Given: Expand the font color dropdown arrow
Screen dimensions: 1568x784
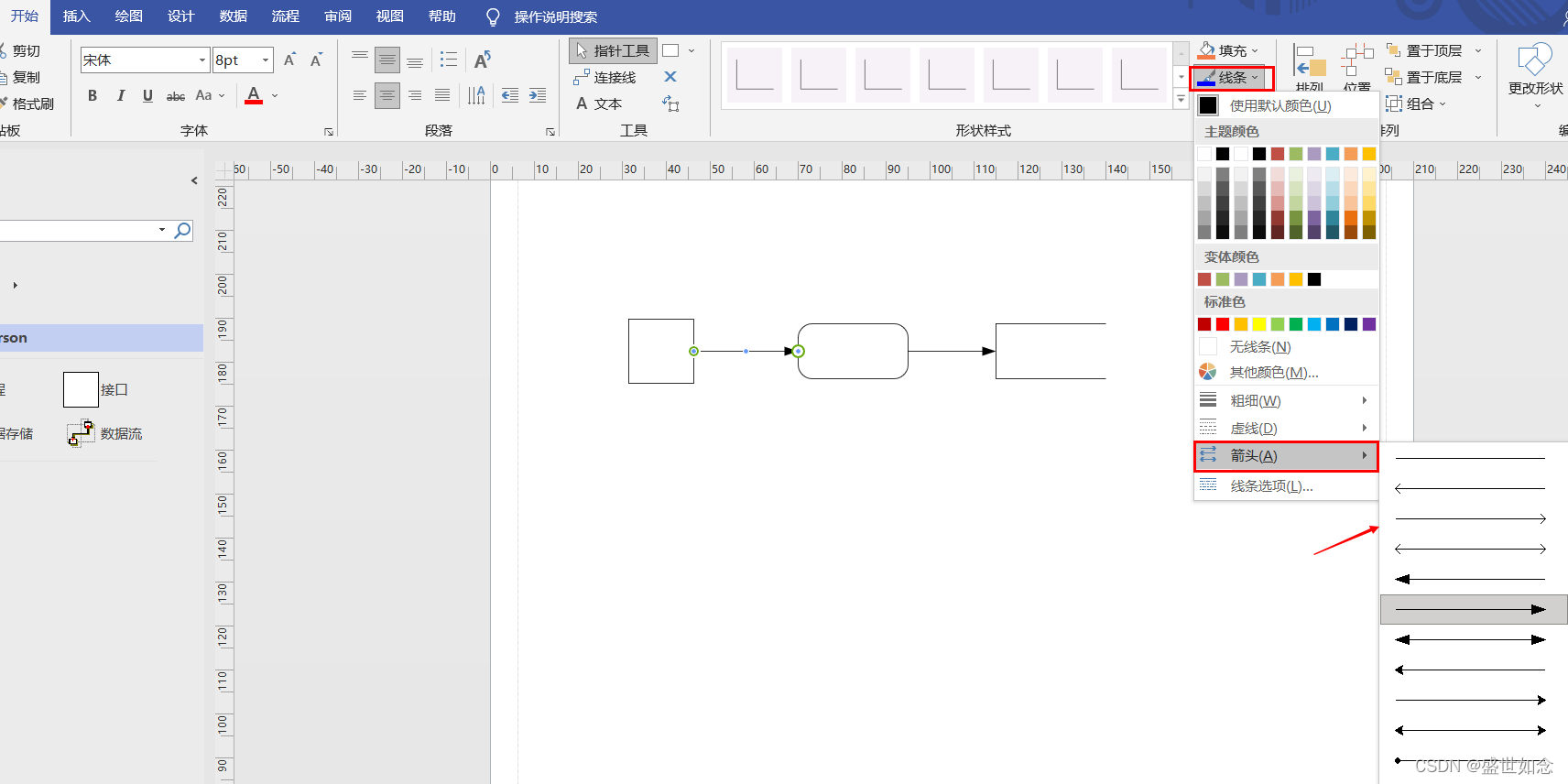Looking at the screenshot, I should [275, 95].
